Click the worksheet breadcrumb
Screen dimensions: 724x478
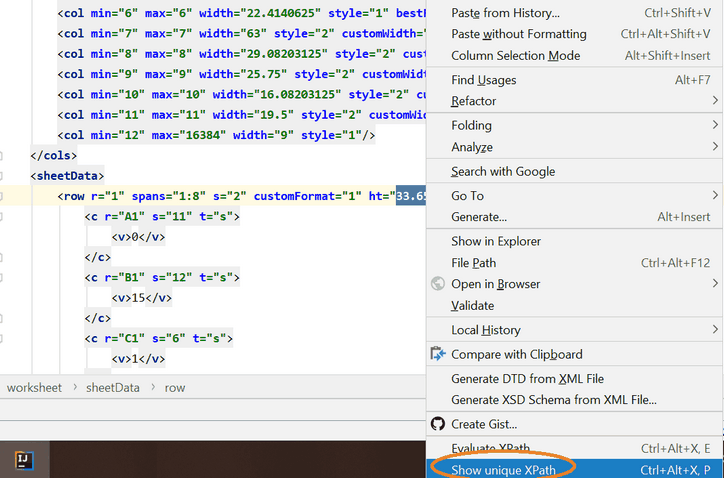point(34,387)
